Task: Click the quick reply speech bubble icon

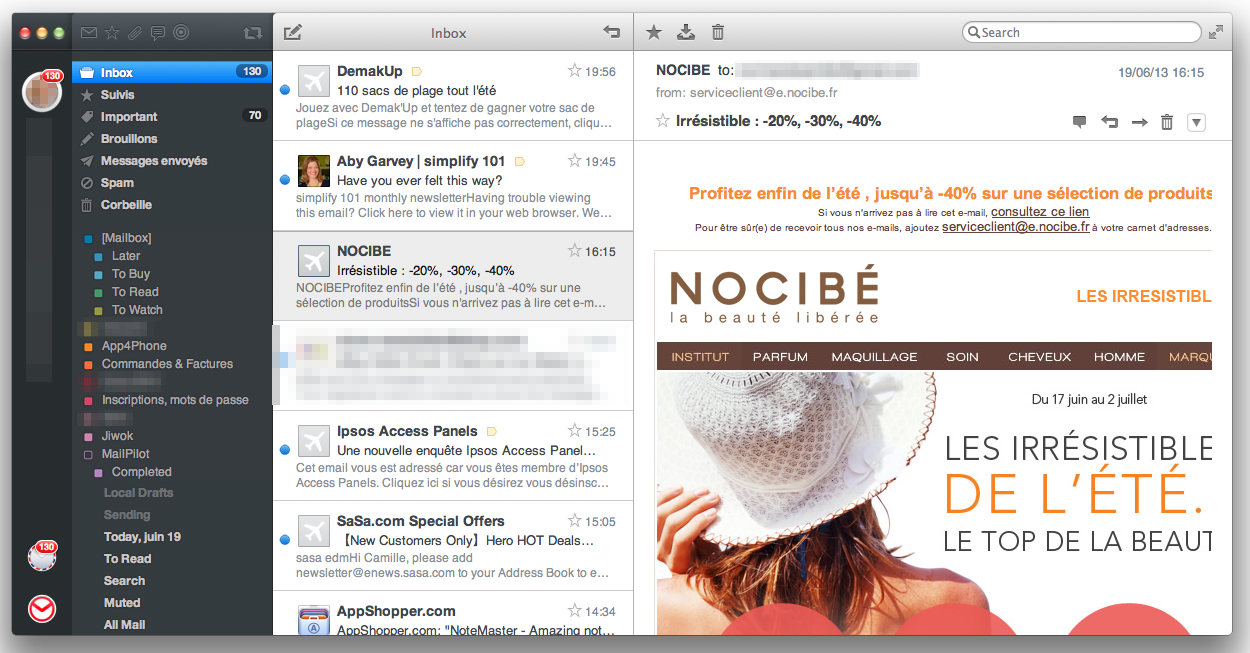Action: coord(1079,122)
